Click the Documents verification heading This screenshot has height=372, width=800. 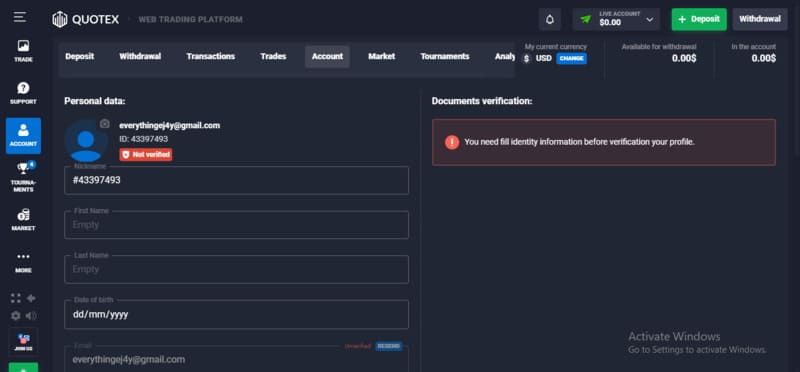482,101
